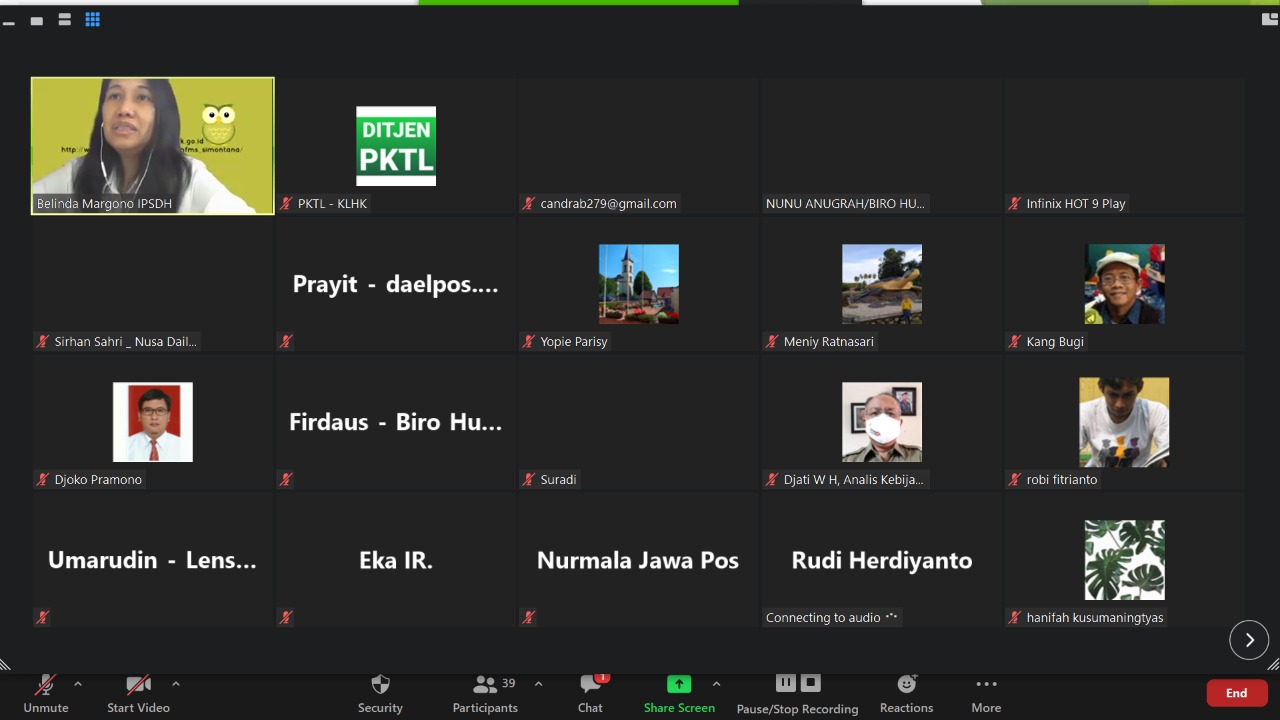Select Belinda Margono's video tile
Screen dimensions: 1280x720
153,146
